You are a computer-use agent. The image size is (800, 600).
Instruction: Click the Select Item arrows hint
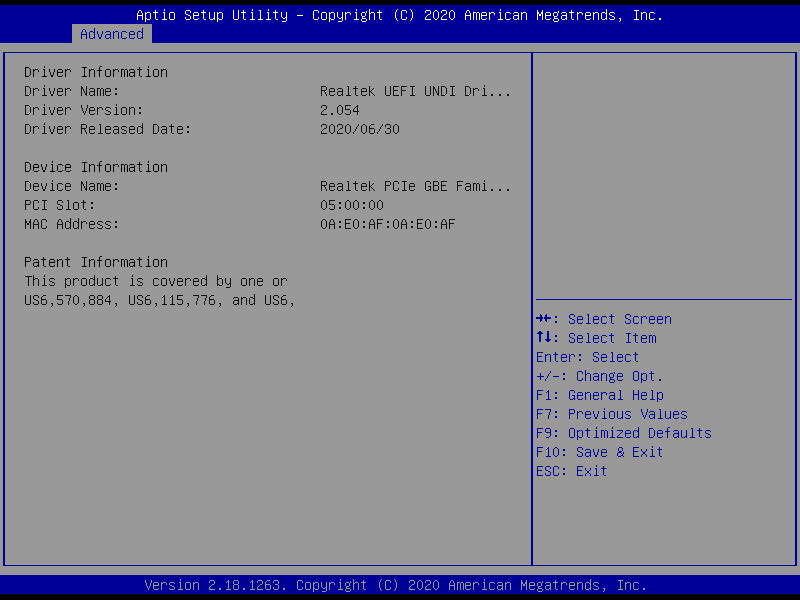pos(596,338)
